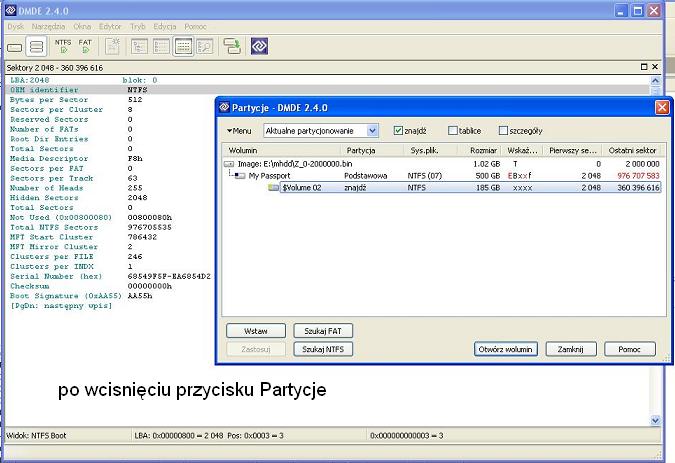This screenshot has width=675, height=463.
Task: Open the directory tree panel toolbar icon
Action: point(139,46)
